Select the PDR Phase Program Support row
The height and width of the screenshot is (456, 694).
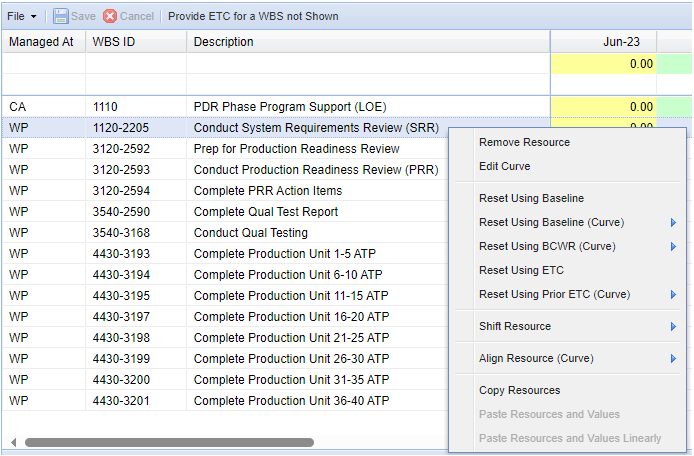click(289, 106)
